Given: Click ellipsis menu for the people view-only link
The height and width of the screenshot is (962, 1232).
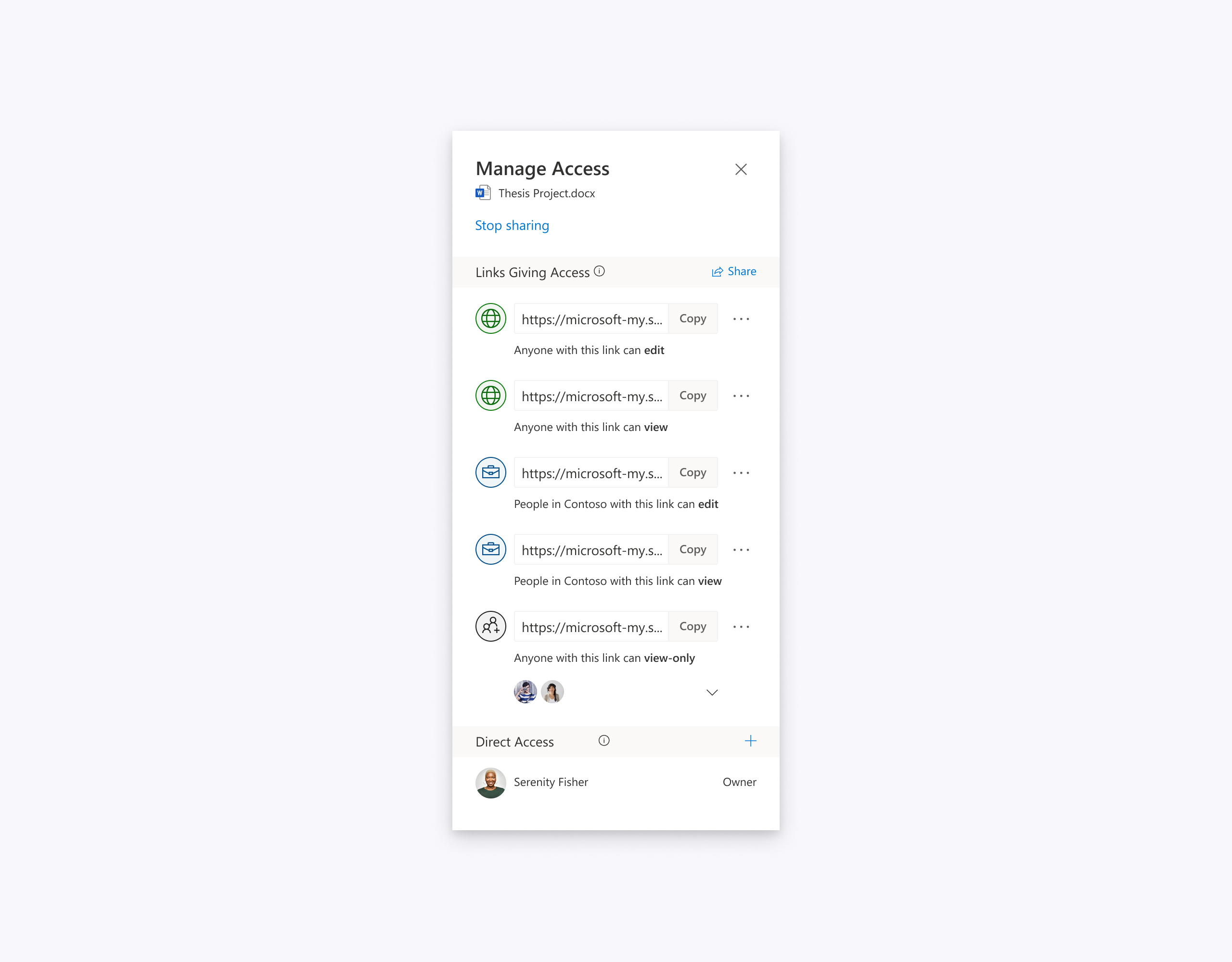Looking at the screenshot, I should coord(741,626).
